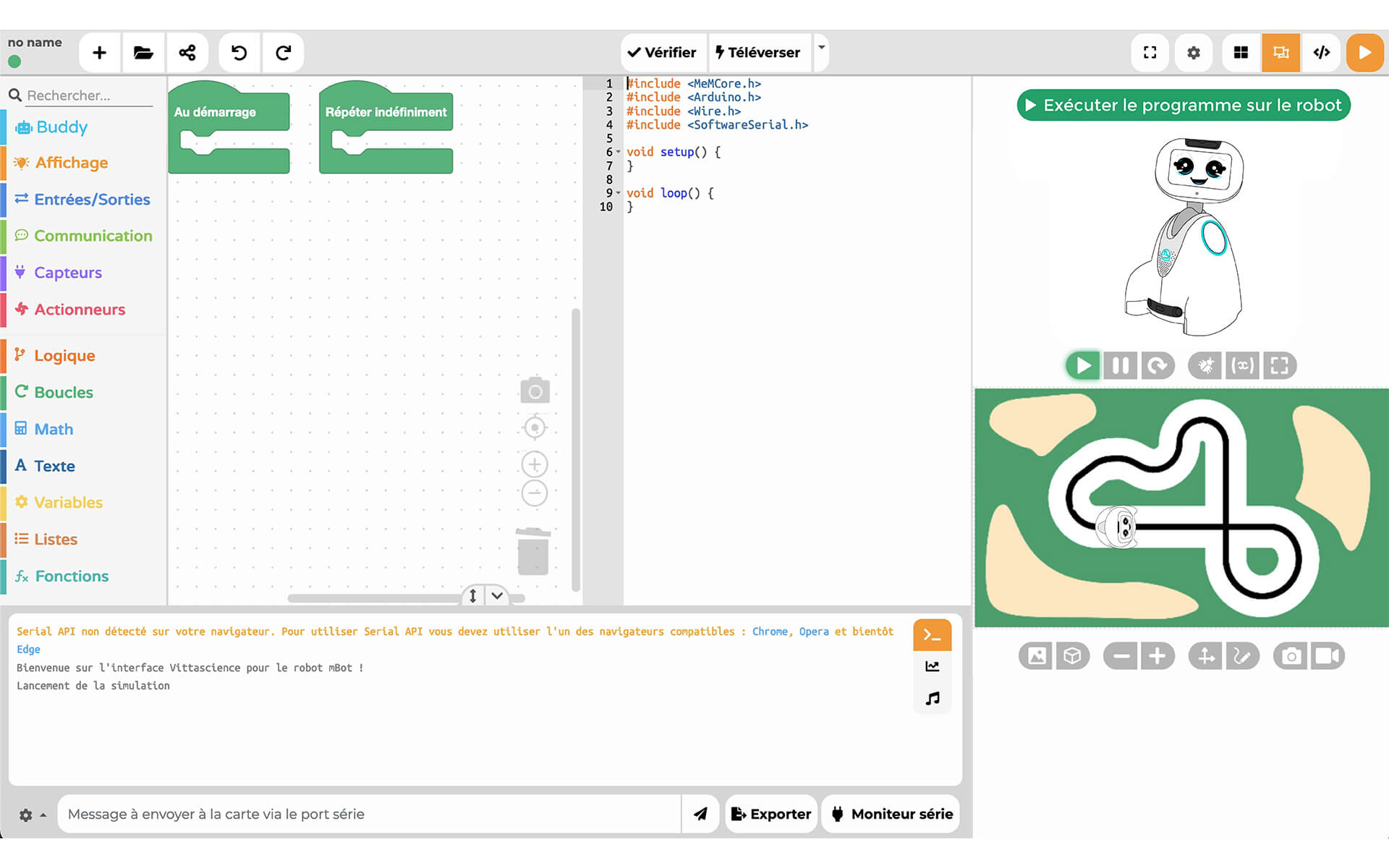
Task: Toggle the code-only view button
Action: click(x=1321, y=52)
